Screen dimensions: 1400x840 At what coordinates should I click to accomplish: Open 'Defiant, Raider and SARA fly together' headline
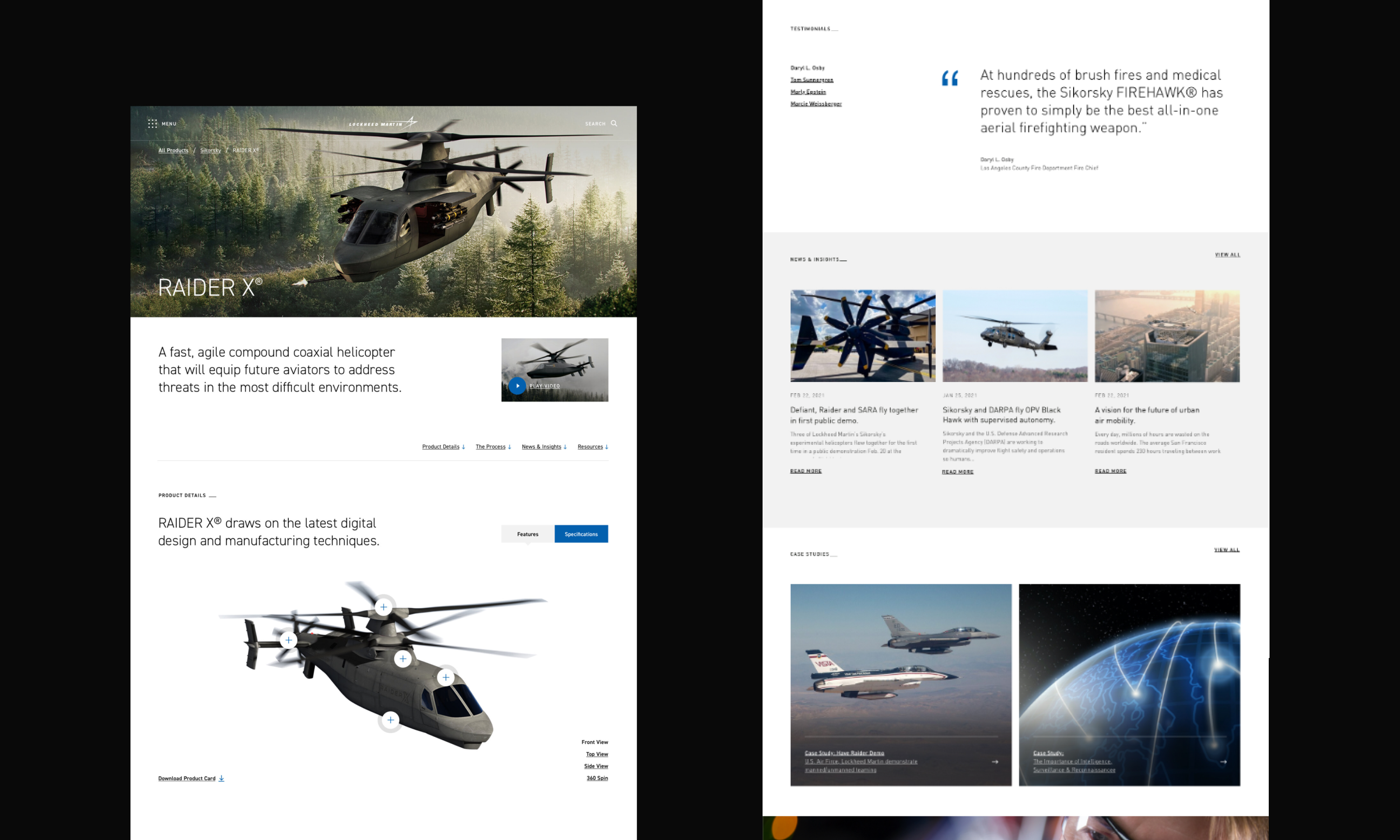[x=854, y=415]
